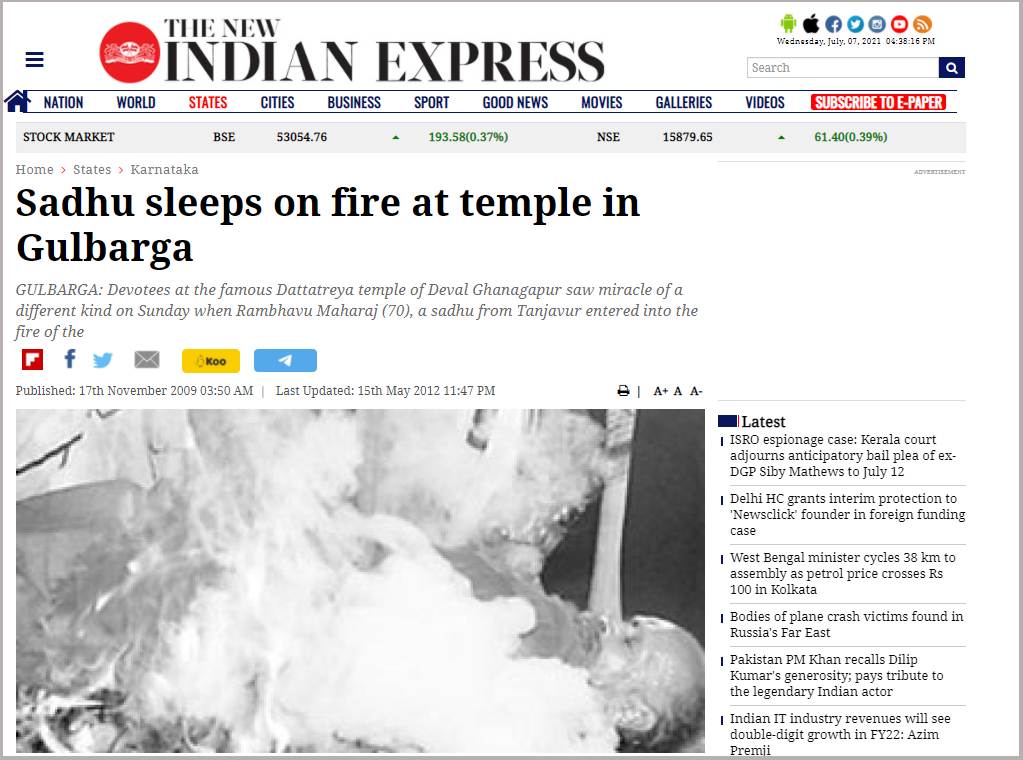Decrease font size with A-

[x=696, y=391]
